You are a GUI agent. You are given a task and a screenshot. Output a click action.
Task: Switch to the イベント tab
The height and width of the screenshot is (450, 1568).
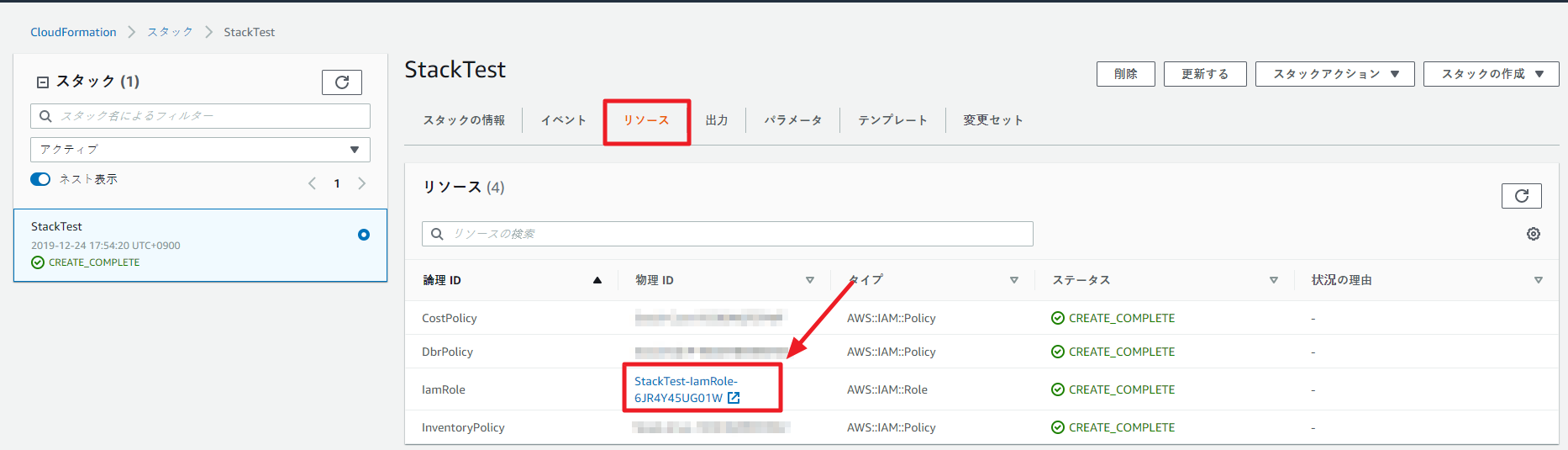(x=563, y=120)
